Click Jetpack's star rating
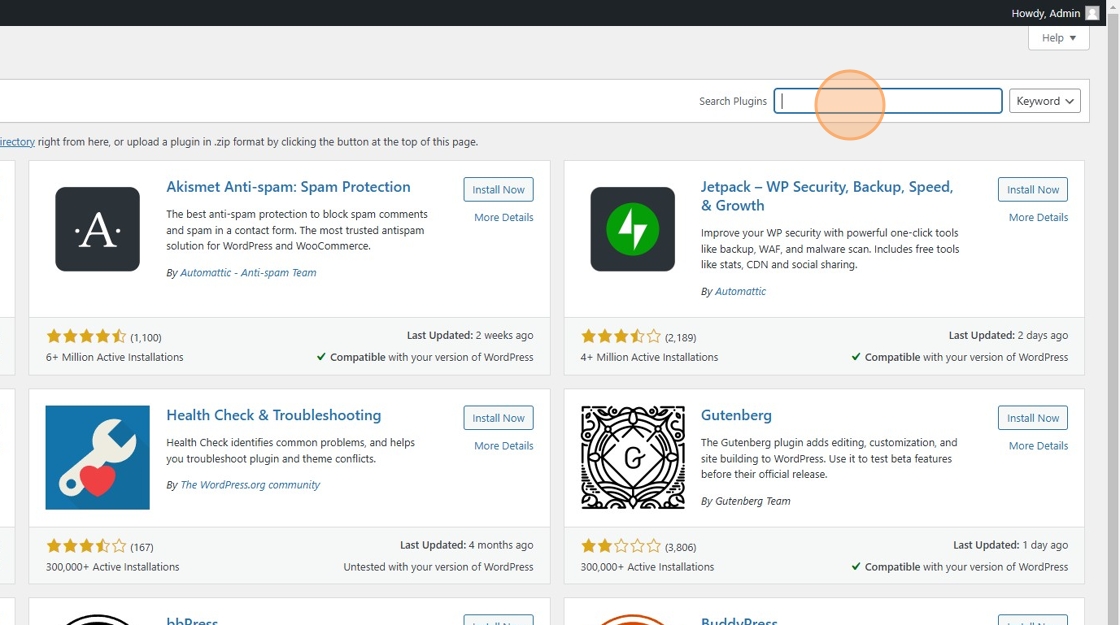Screen dimensions: 1120x625 [x=621, y=336]
